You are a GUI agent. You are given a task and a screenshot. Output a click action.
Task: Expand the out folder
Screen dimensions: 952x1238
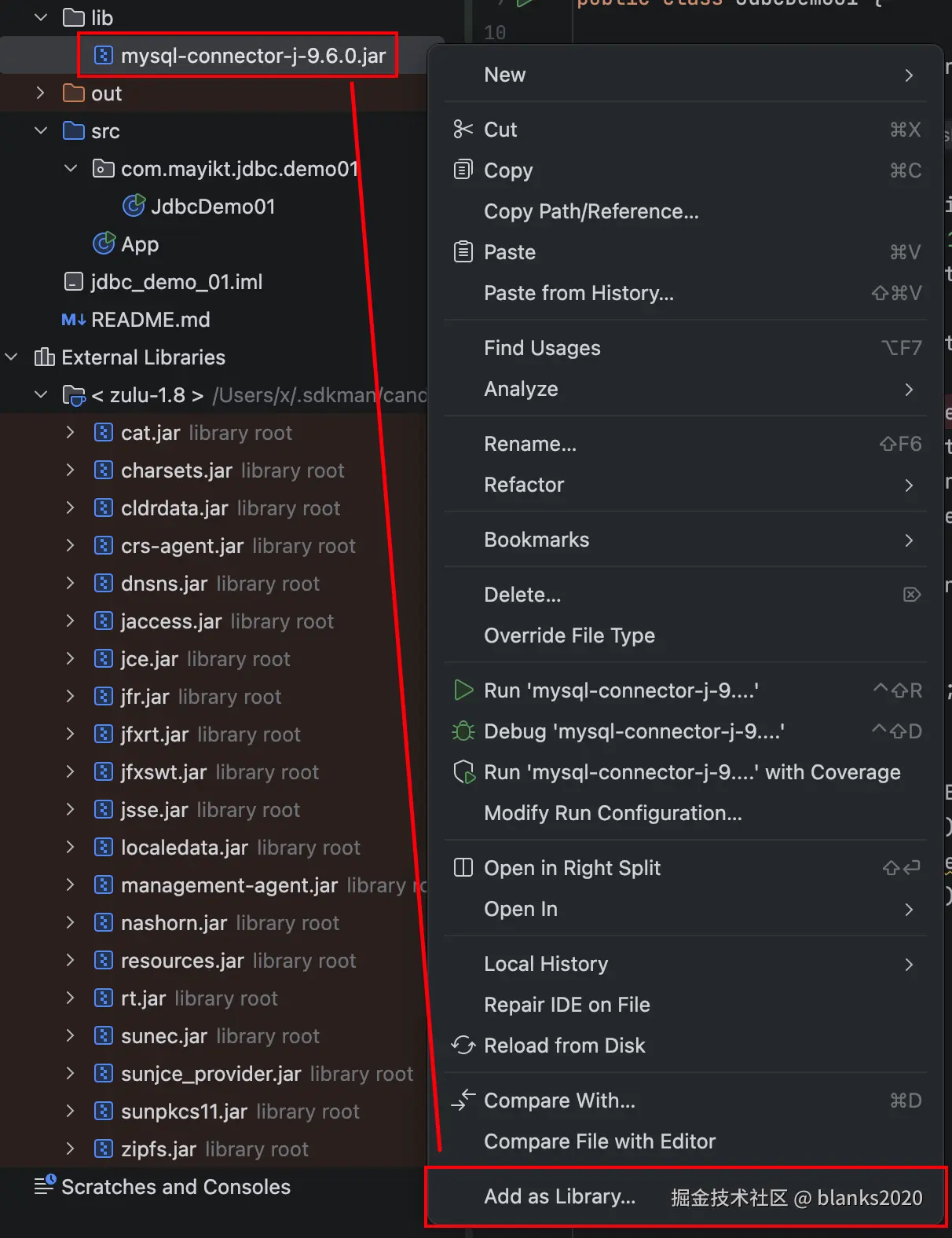click(42, 93)
